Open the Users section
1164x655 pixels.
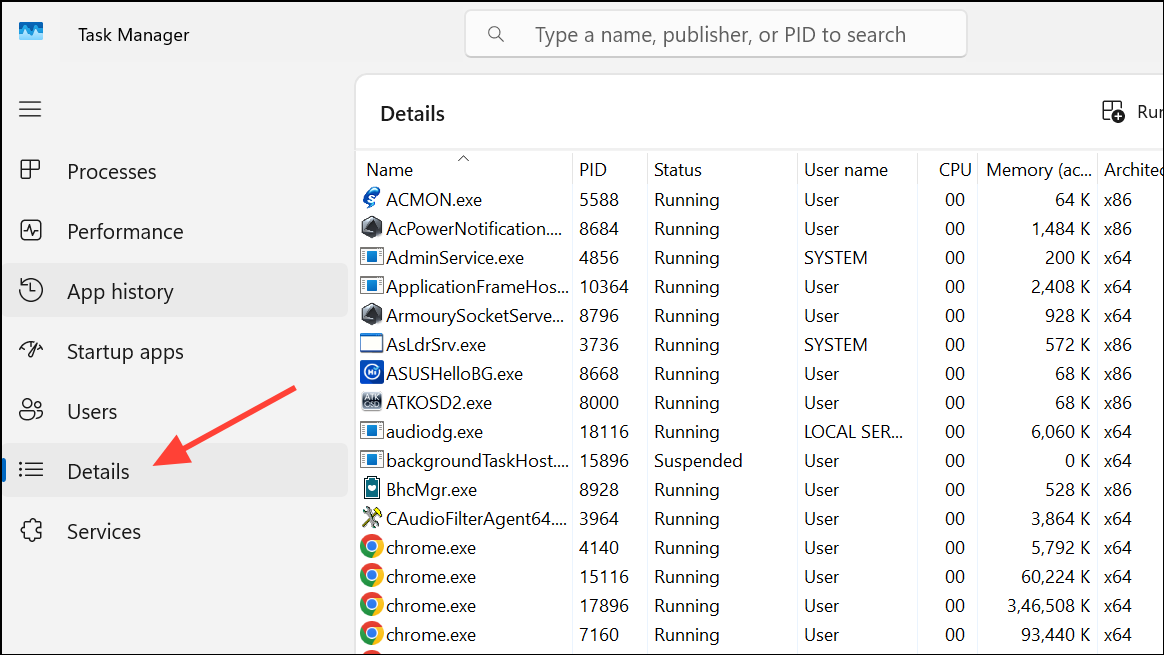(92, 411)
